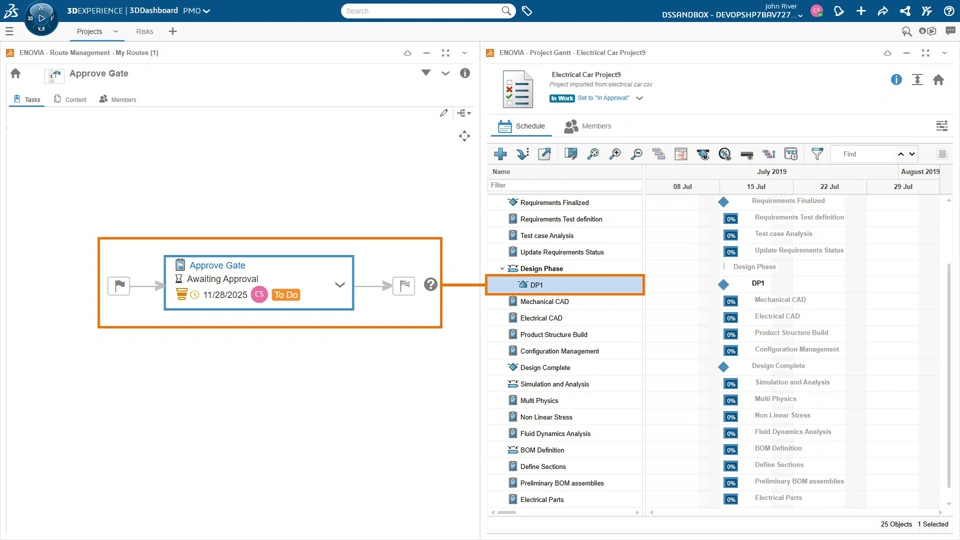The image size is (960, 540).
Task: Click the Electrical CAD 0% progress bar
Action: 730,318
